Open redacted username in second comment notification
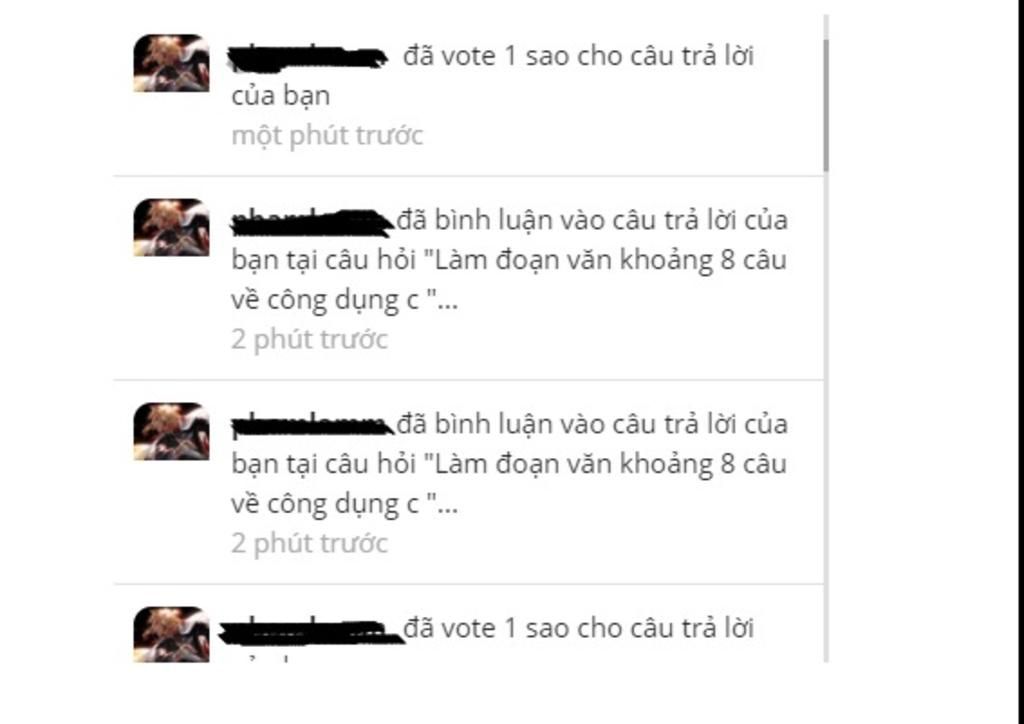Screen dimensions: 1024x724 [x=313, y=425]
